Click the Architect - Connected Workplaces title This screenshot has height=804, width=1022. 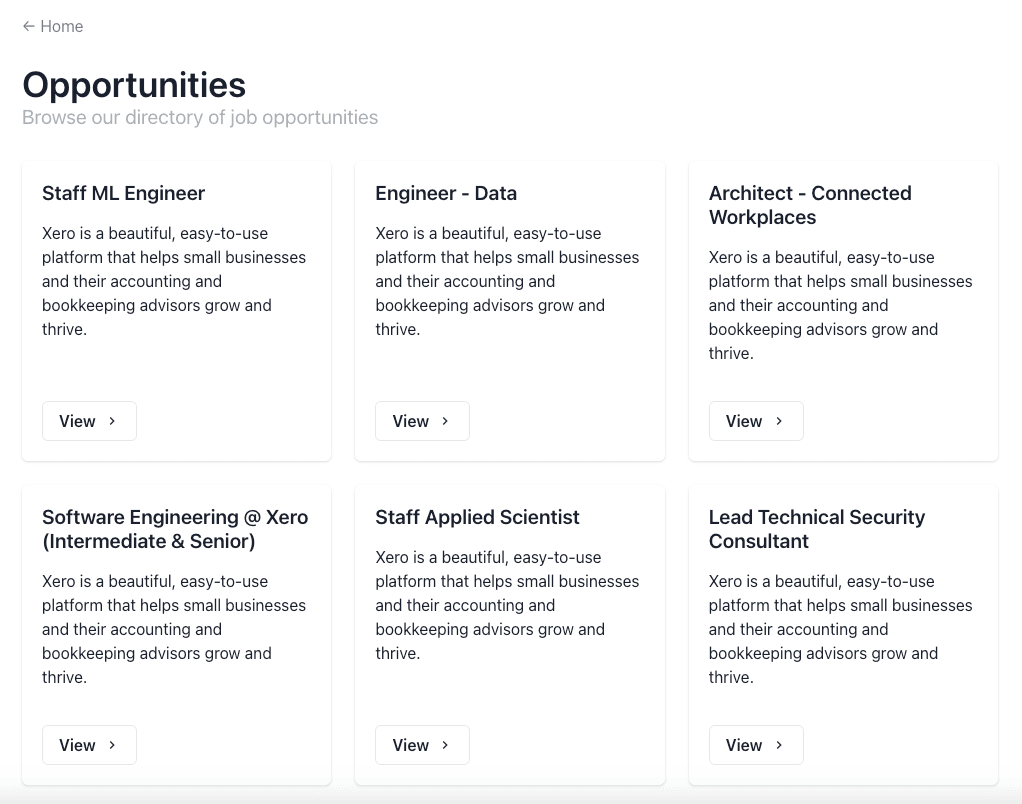(x=809, y=205)
